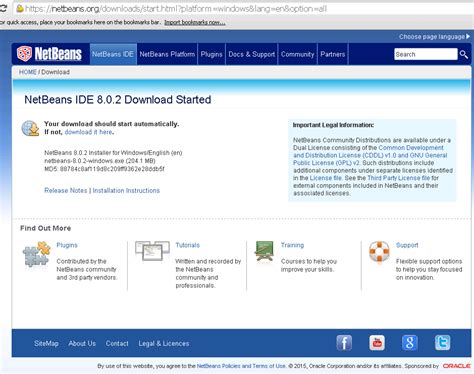Click the Oracle sponsor logo
Image resolution: width=474 pixels, height=374 pixels.
pos(456,366)
